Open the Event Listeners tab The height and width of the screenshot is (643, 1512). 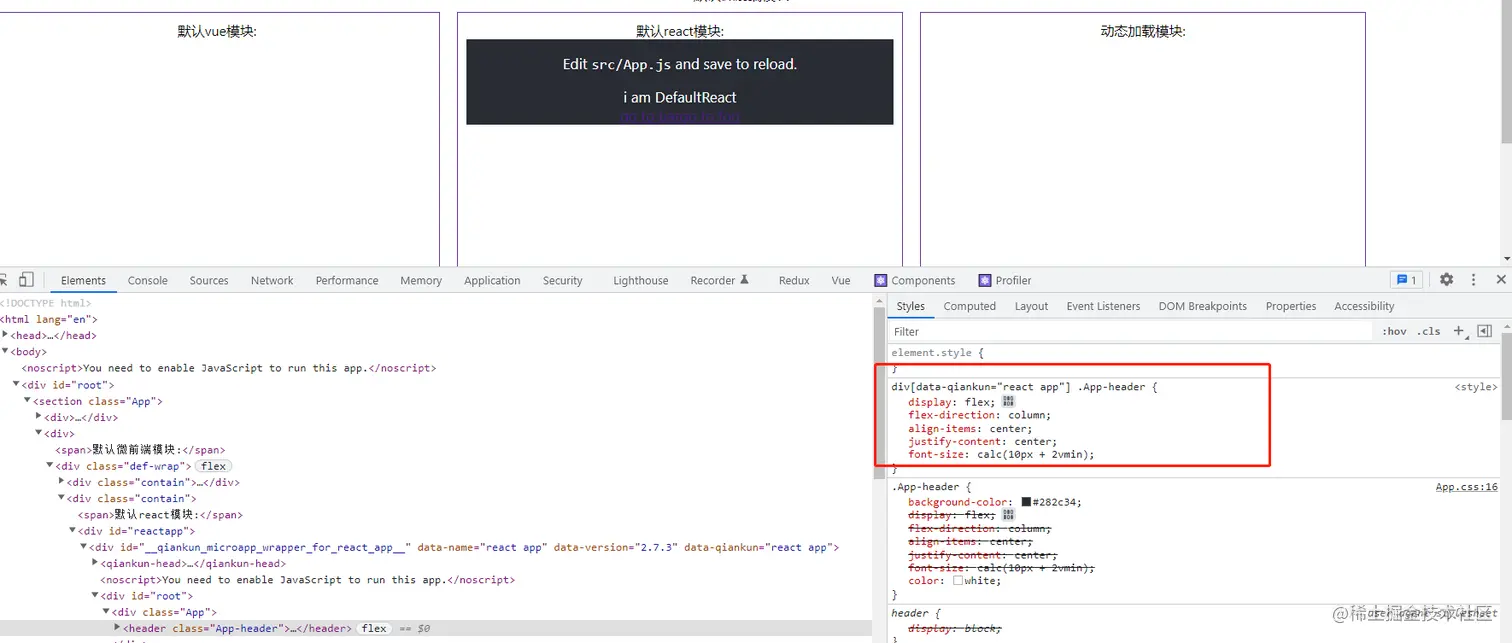coord(1103,306)
